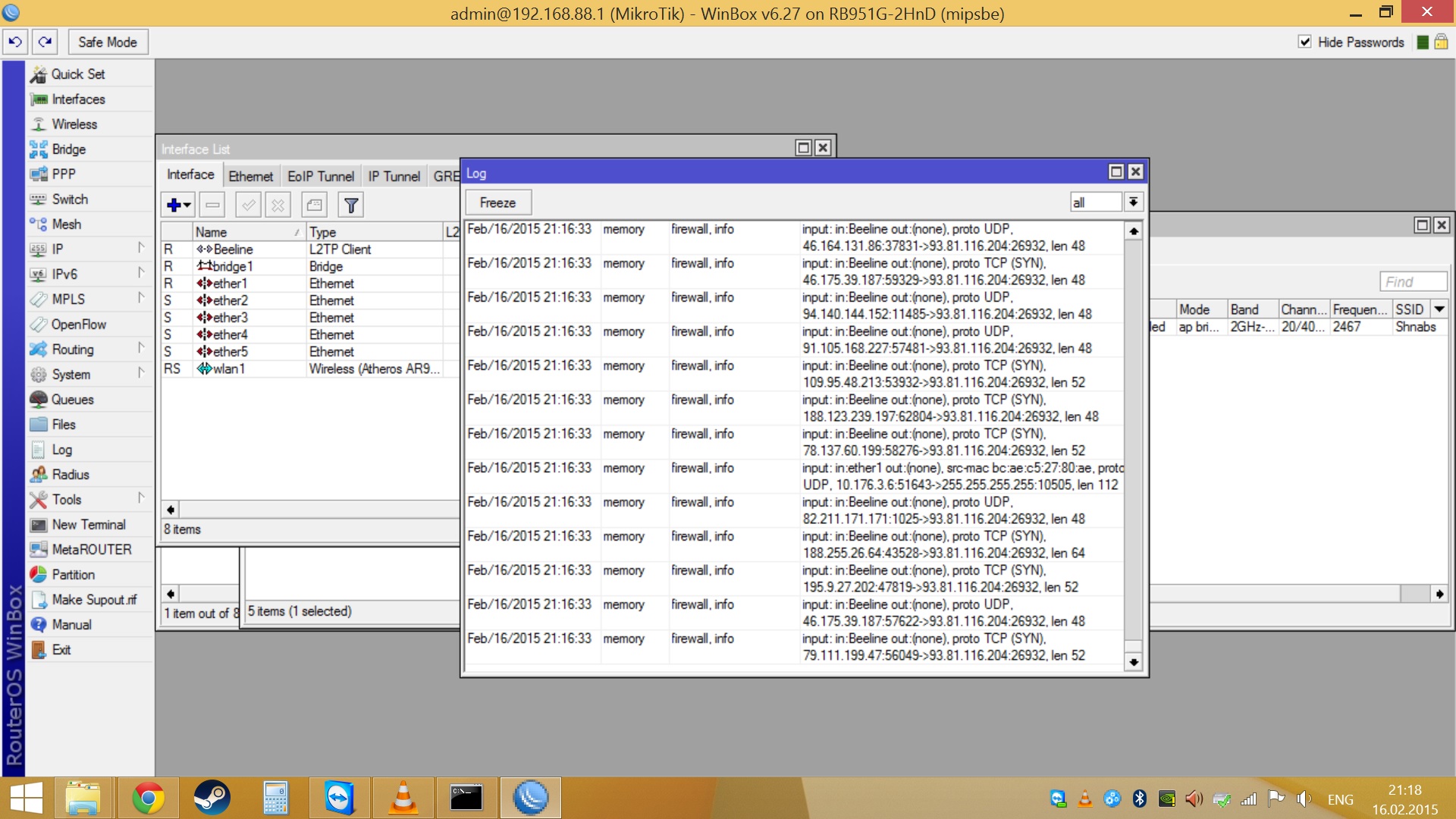1456x819 pixels.
Task: Sort by Type column header
Action: point(374,232)
